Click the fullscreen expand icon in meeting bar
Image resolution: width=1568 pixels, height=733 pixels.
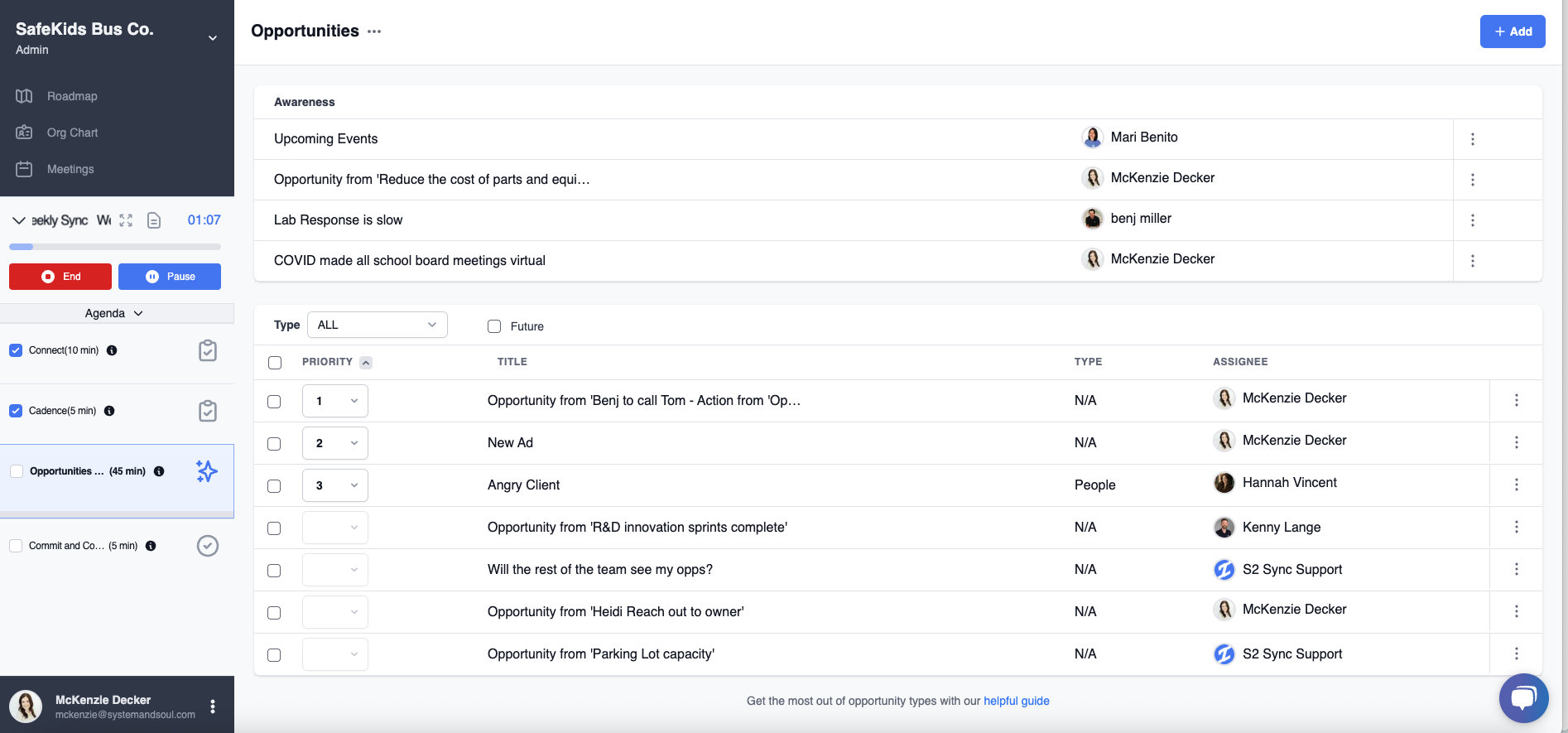pos(126,220)
